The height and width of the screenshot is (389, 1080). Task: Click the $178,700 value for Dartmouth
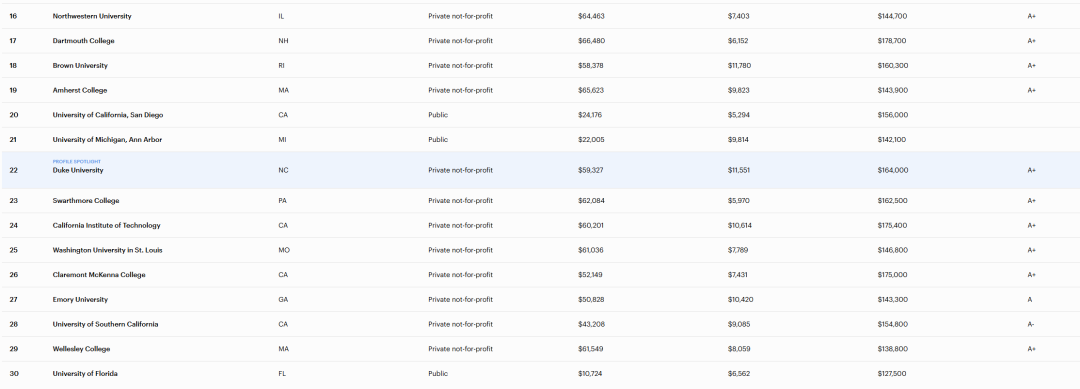click(892, 41)
